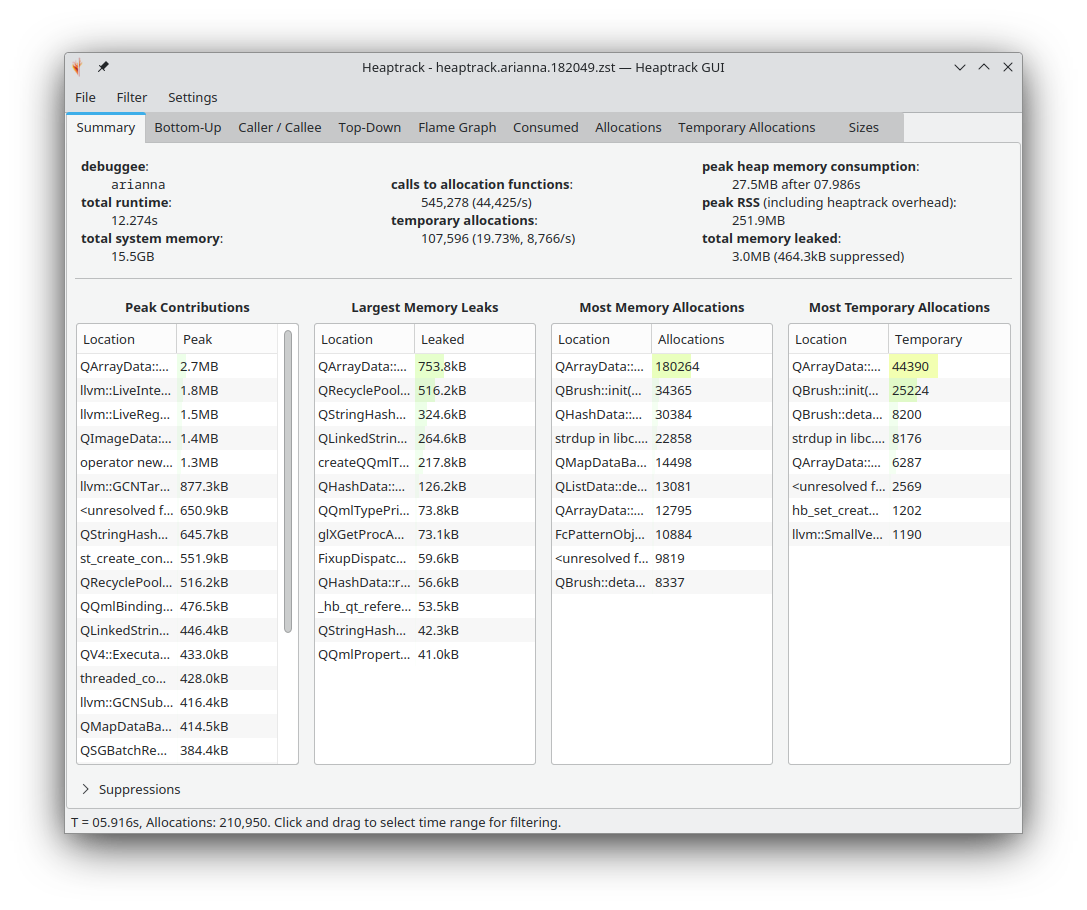Go to the Sizes tab
Screen dimensions: 1087x910
pos(863,127)
